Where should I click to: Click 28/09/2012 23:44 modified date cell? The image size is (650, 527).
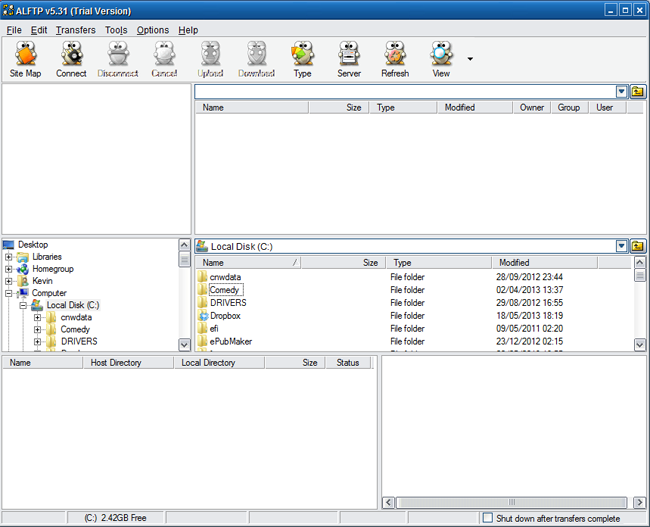coord(529,277)
